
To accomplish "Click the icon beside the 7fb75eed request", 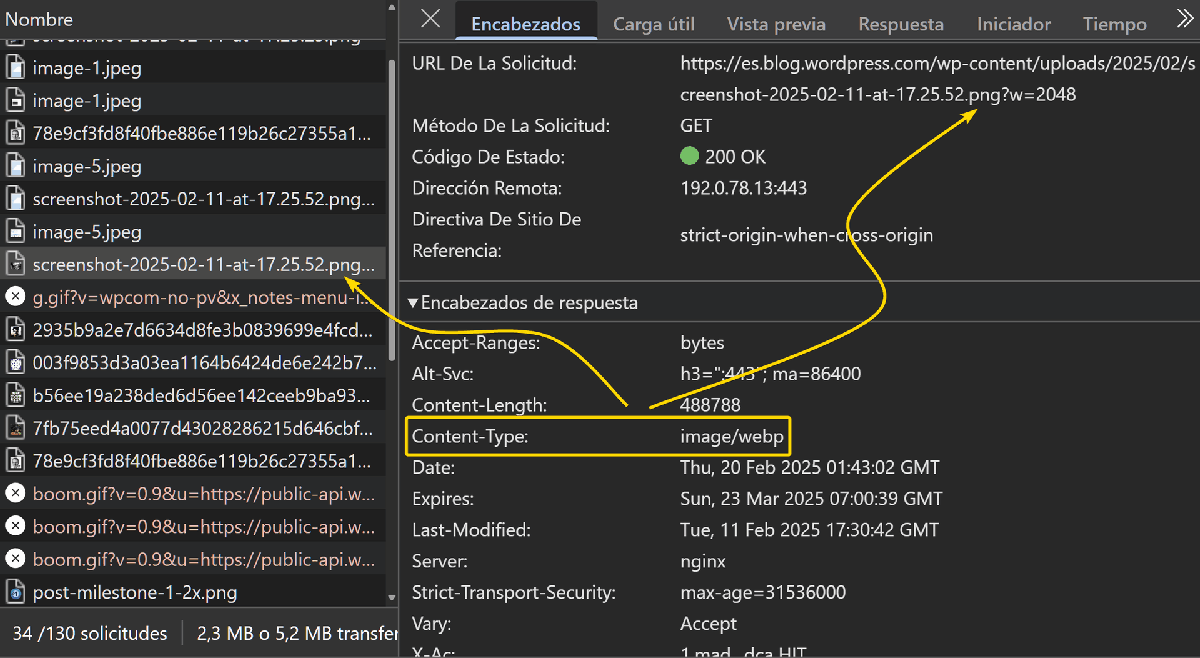I will [x=14, y=428].
